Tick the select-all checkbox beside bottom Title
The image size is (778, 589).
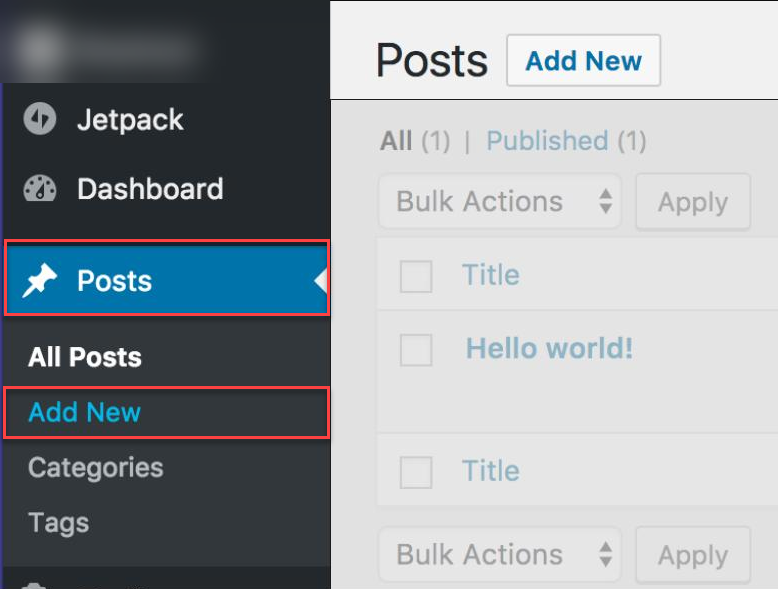(416, 472)
